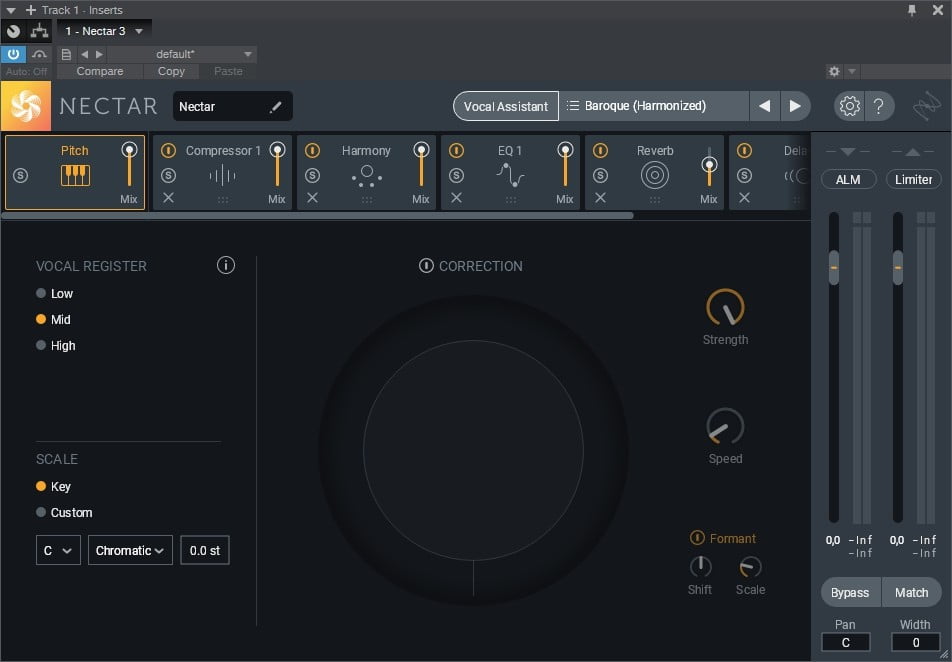
Task: Click the Match button
Action: 911,593
